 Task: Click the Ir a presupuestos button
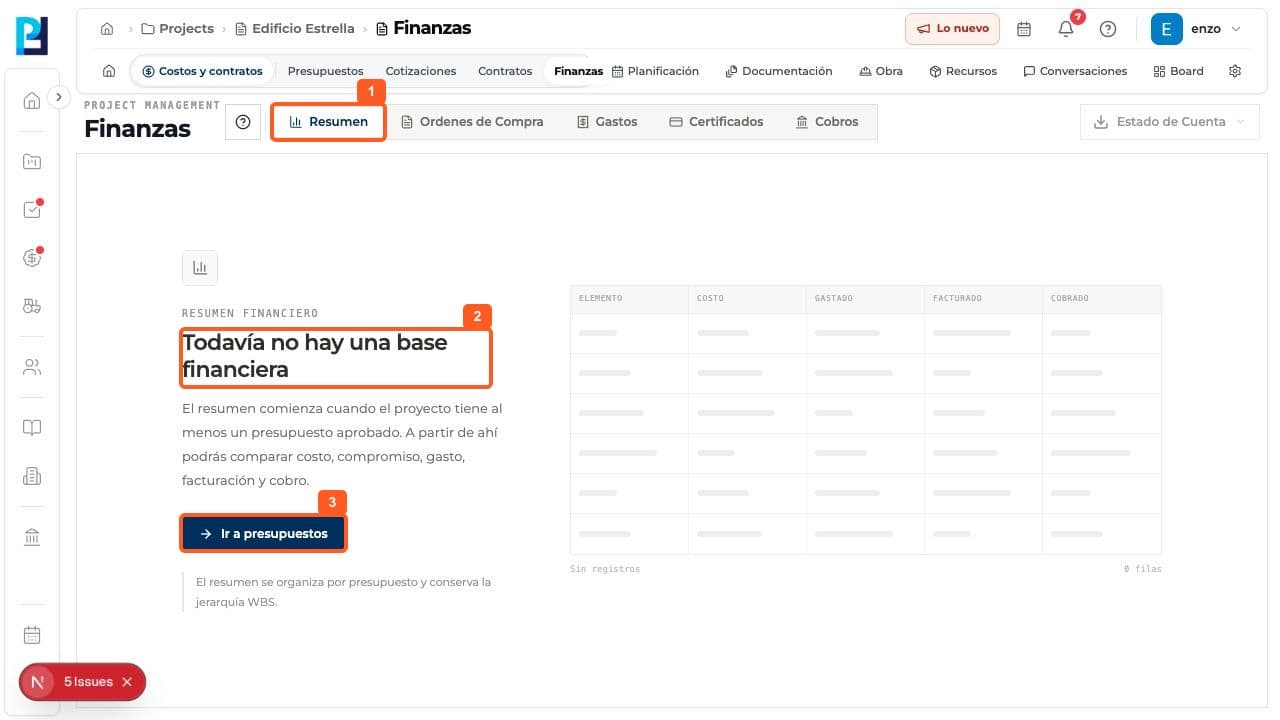tap(264, 534)
